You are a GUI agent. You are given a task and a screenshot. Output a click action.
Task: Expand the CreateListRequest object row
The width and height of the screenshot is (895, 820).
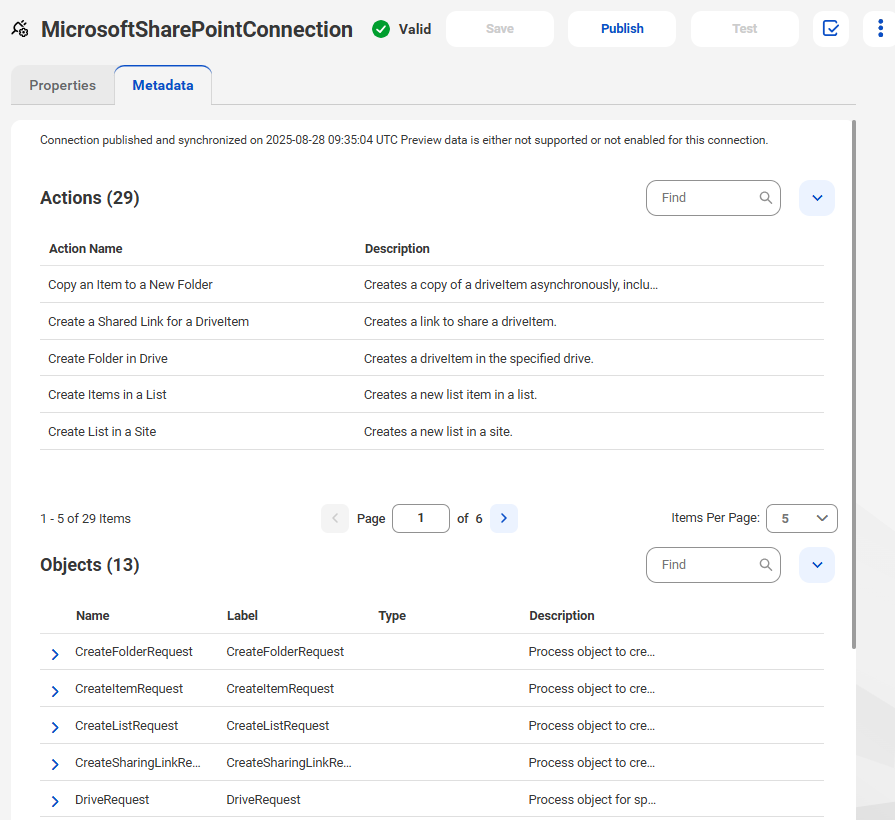(x=55, y=728)
